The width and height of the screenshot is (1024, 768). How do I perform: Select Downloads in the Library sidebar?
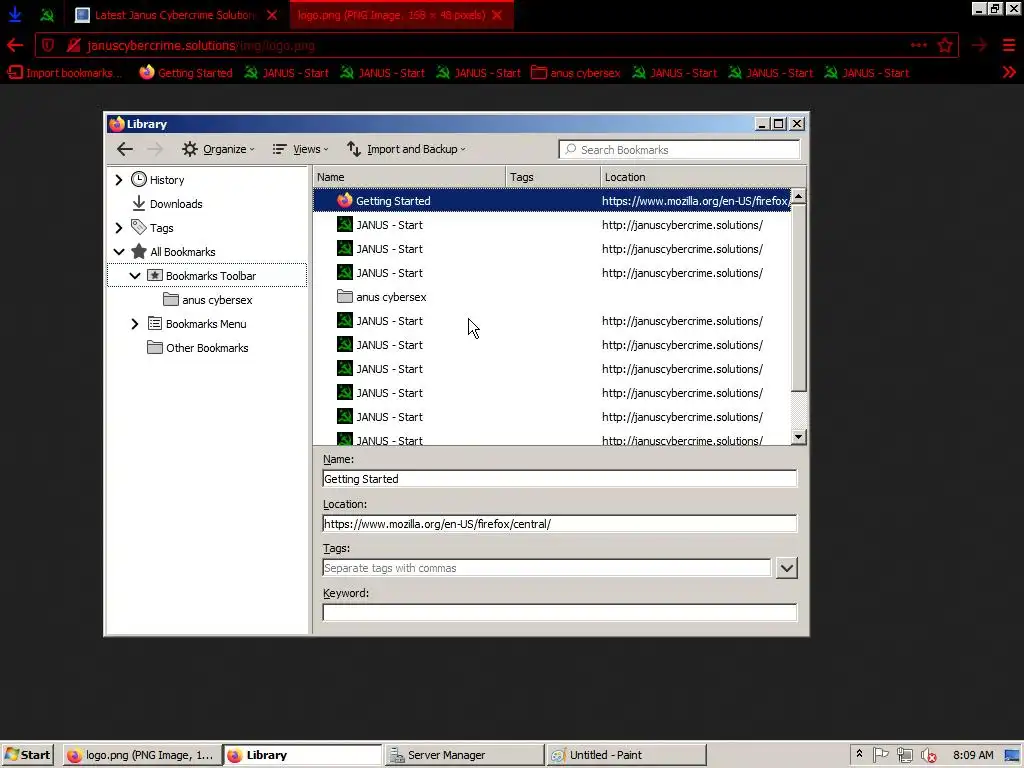pyautogui.click(x=176, y=204)
